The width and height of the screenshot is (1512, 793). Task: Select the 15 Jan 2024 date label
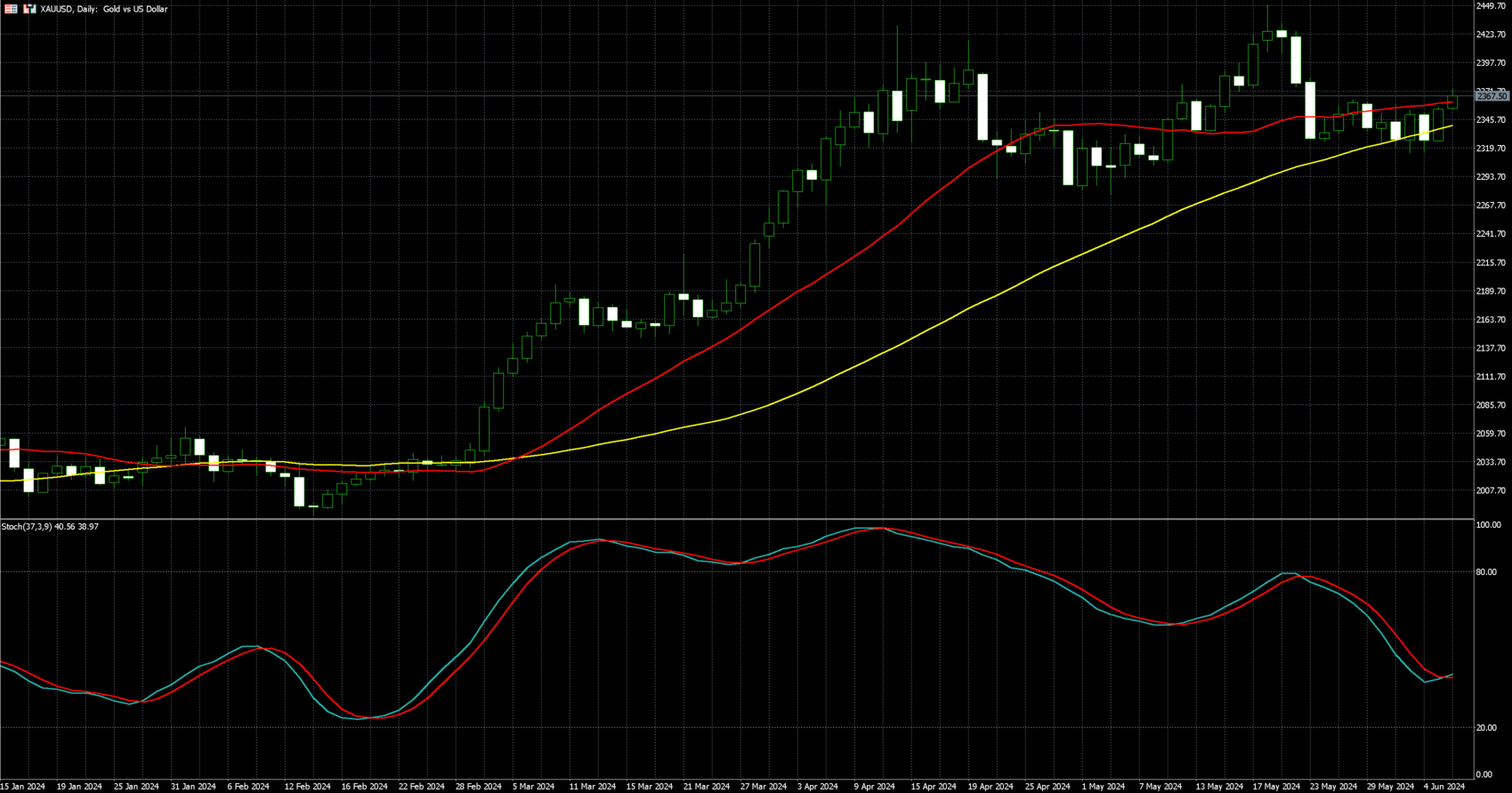click(23, 787)
